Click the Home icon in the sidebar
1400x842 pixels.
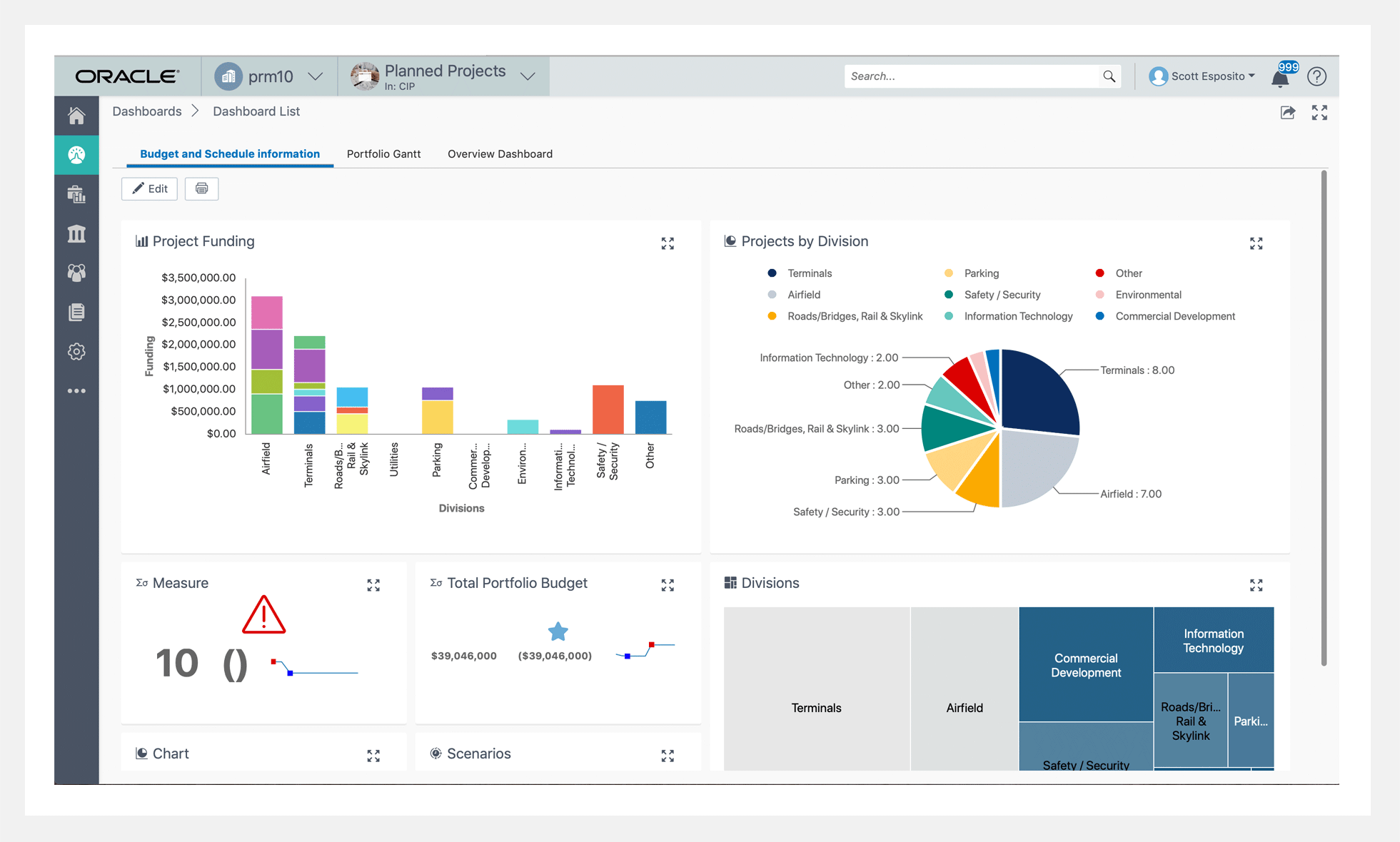pos(76,116)
